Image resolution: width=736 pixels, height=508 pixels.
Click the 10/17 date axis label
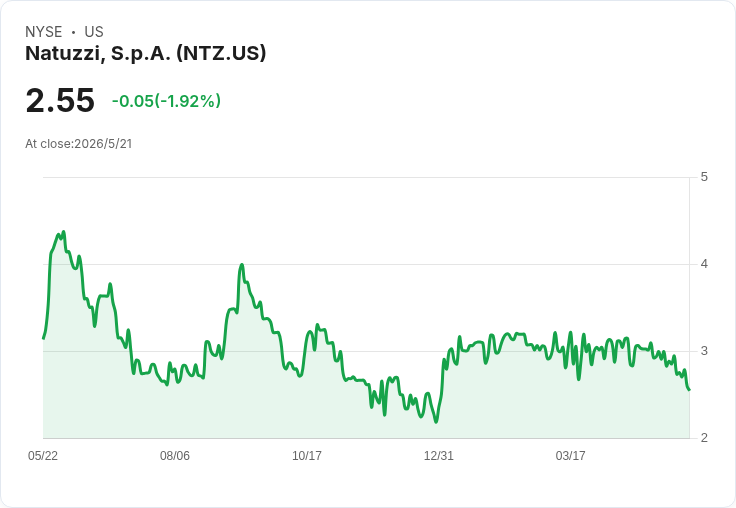point(307,455)
